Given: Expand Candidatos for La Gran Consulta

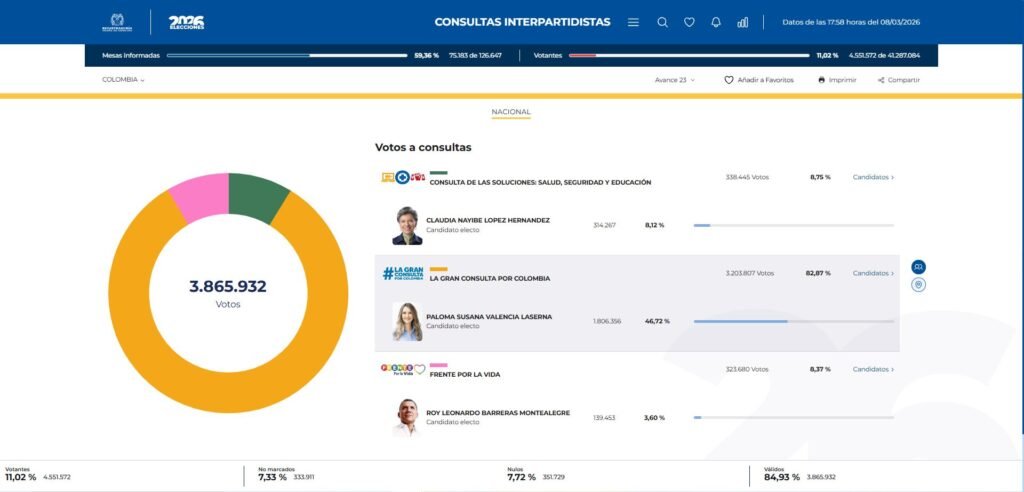Looking at the screenshot, I should tap(873, 273).
